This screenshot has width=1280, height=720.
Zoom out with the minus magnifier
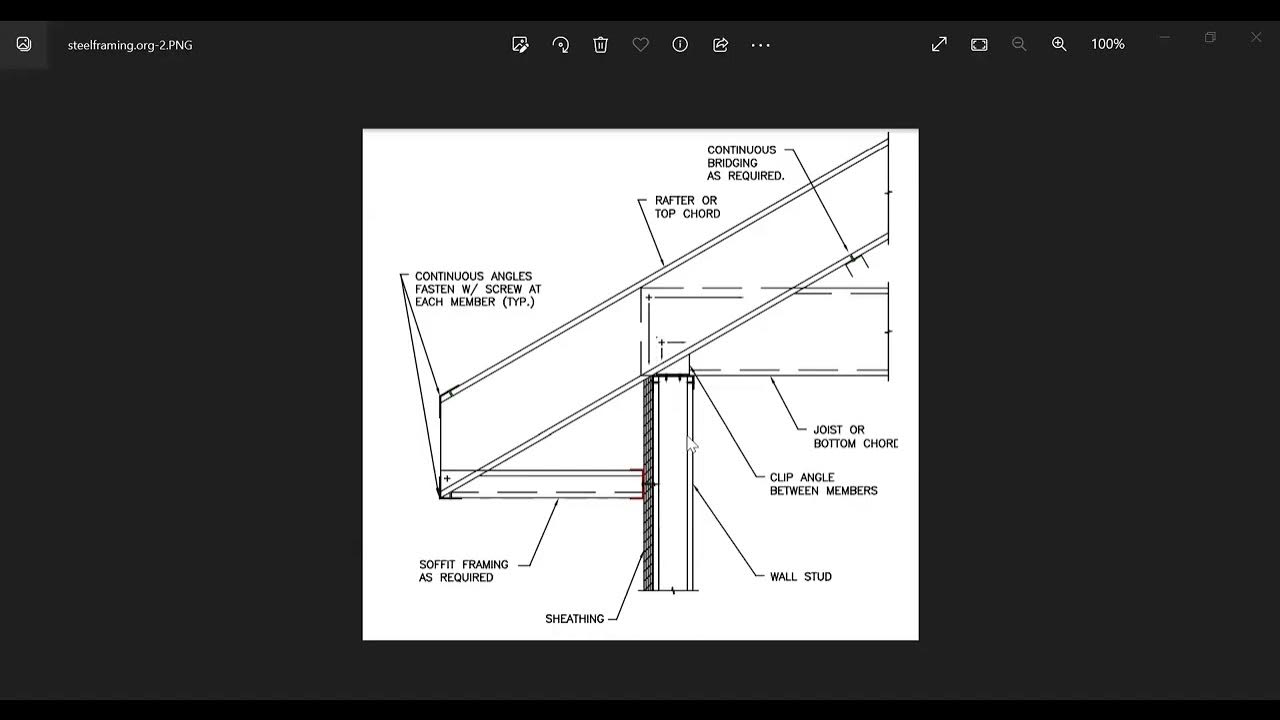[x=1019, y=44]
